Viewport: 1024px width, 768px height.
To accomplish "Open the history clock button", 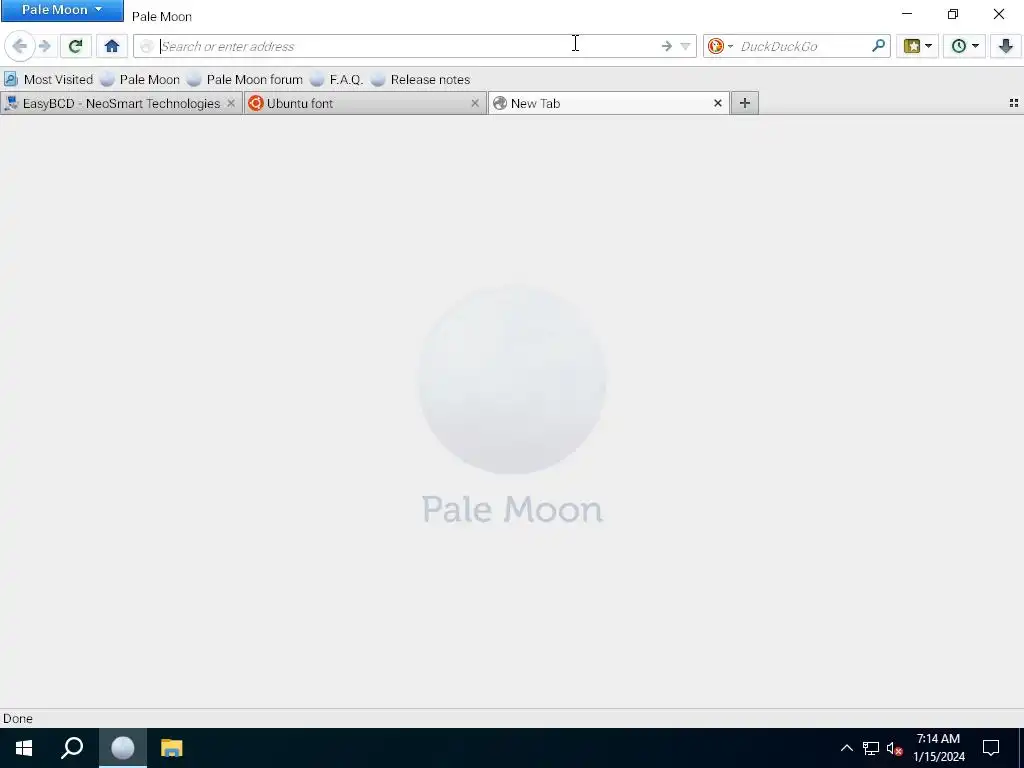I will pyautogui.click(x=959, y=46).
